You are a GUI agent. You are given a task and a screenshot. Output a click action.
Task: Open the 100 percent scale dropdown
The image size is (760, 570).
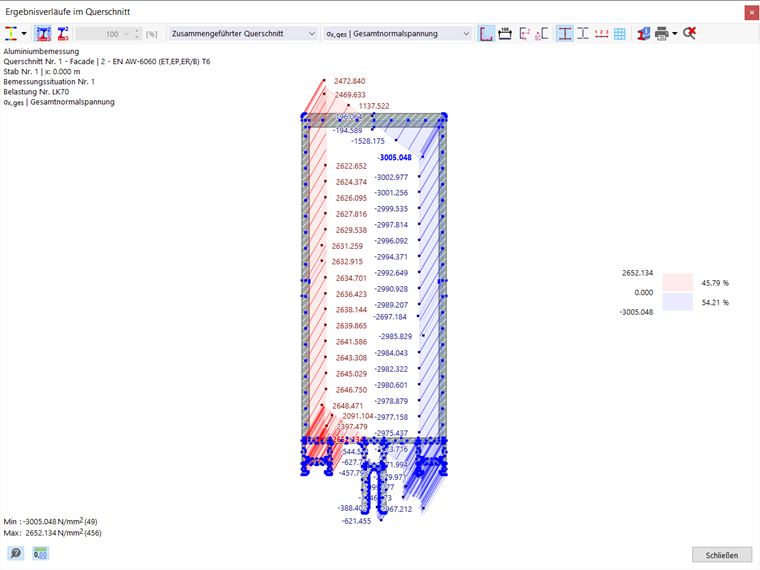tap(127, 34)
